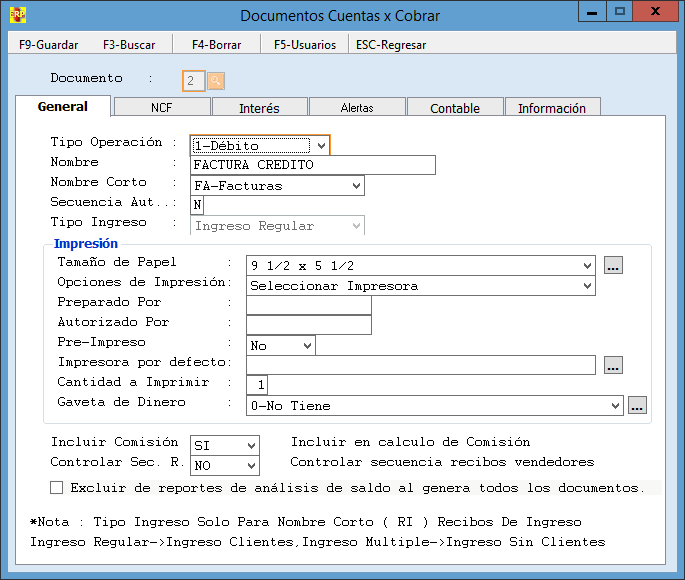Open the Pre-Impreso dropdown
The image size is (685, 580).
[307, 345]
